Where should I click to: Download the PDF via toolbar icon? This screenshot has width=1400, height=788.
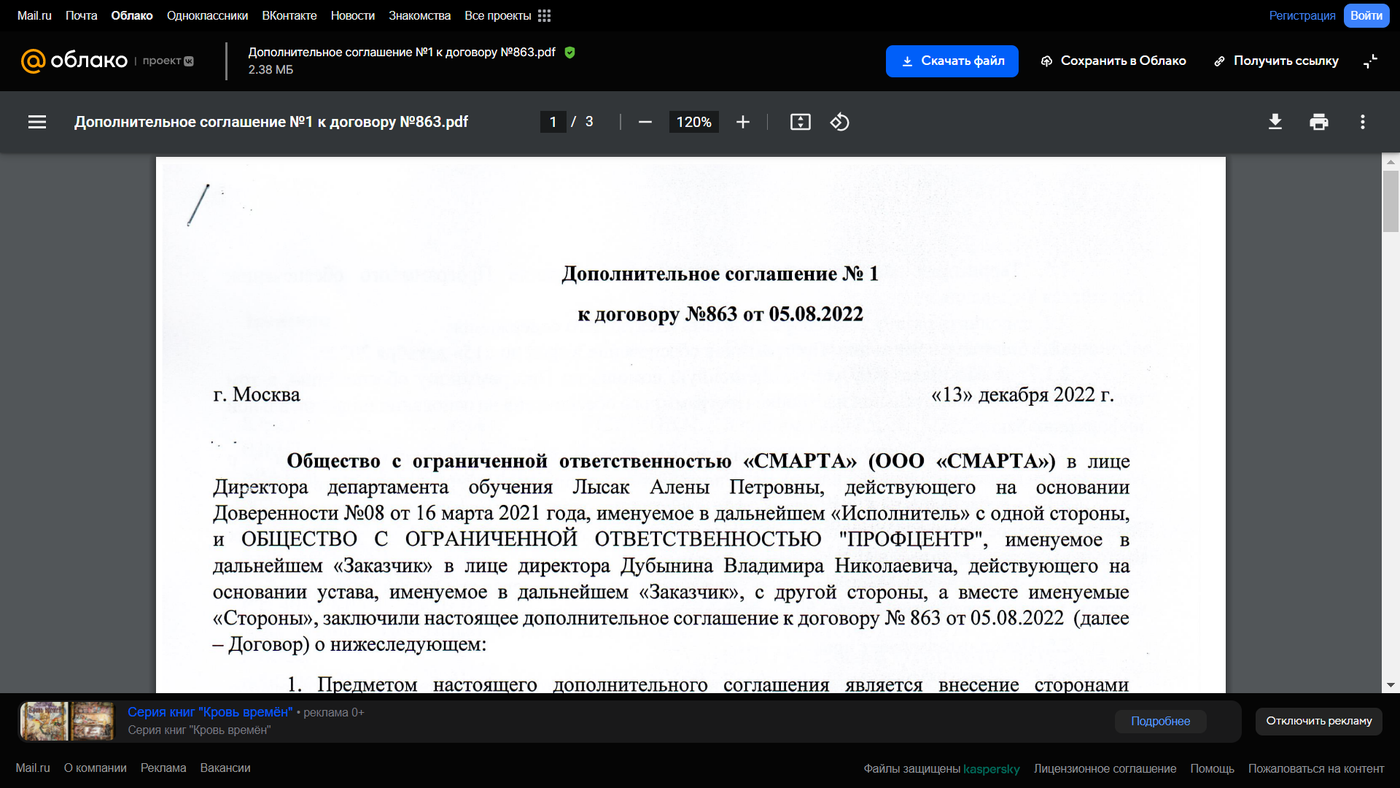(1275, 122)
